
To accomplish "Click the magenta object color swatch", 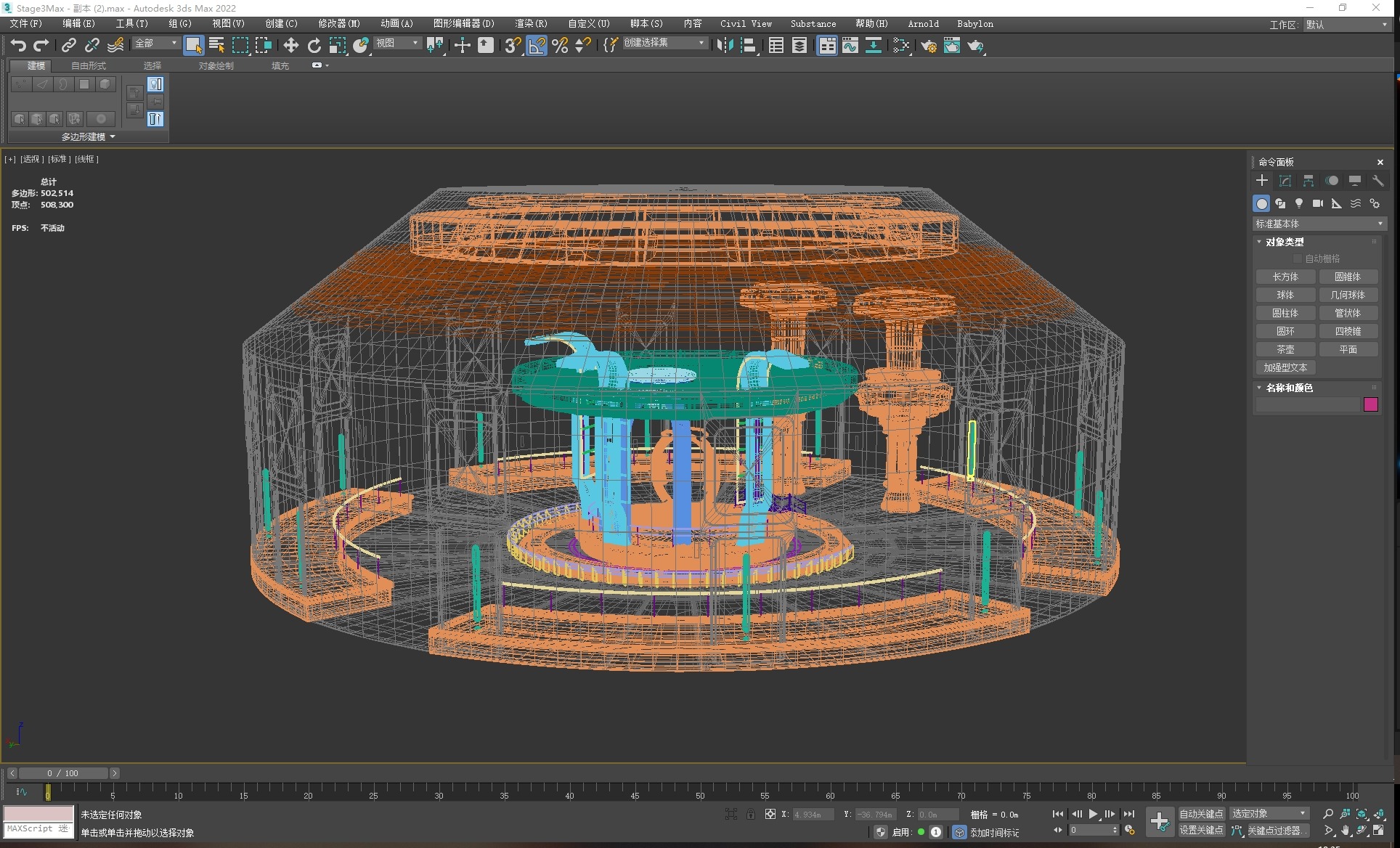I will [1370, 405].
